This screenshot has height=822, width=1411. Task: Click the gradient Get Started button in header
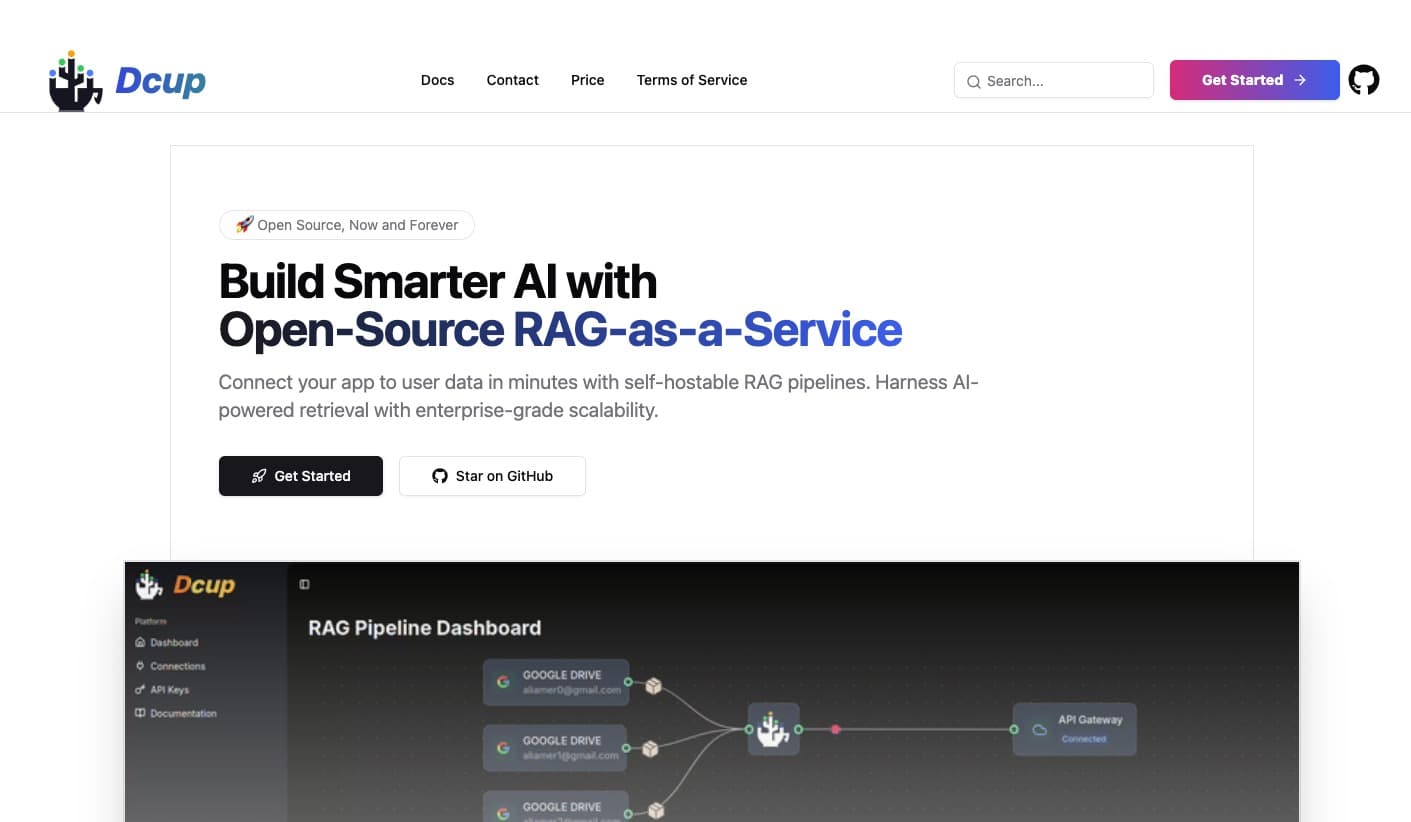point(1254,80)
